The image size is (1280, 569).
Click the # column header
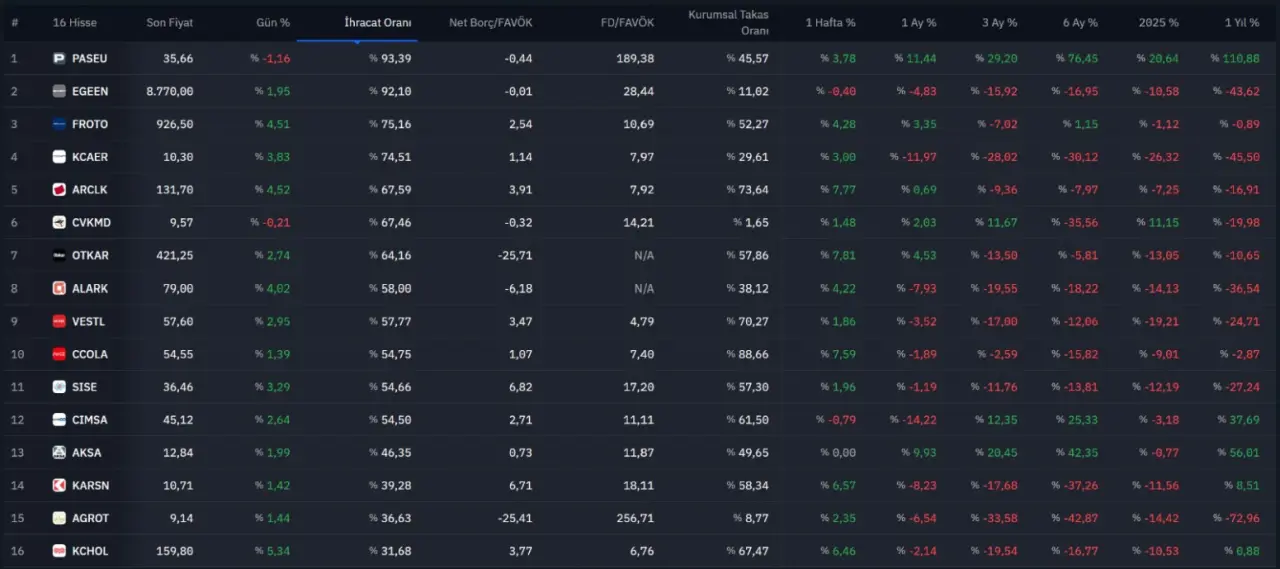(x=14, y=23)
